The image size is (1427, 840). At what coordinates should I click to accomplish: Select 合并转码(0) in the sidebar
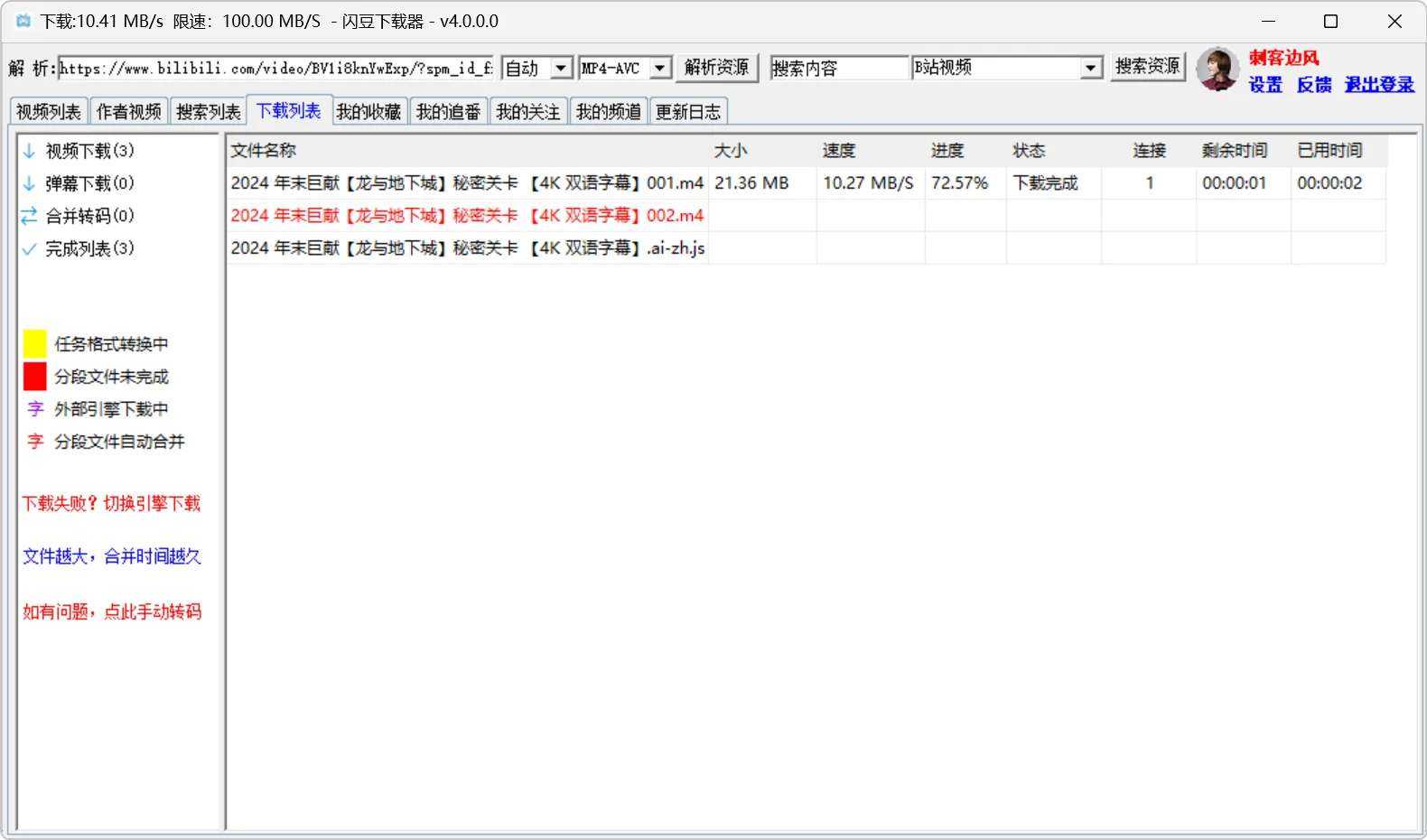point(89,216)
